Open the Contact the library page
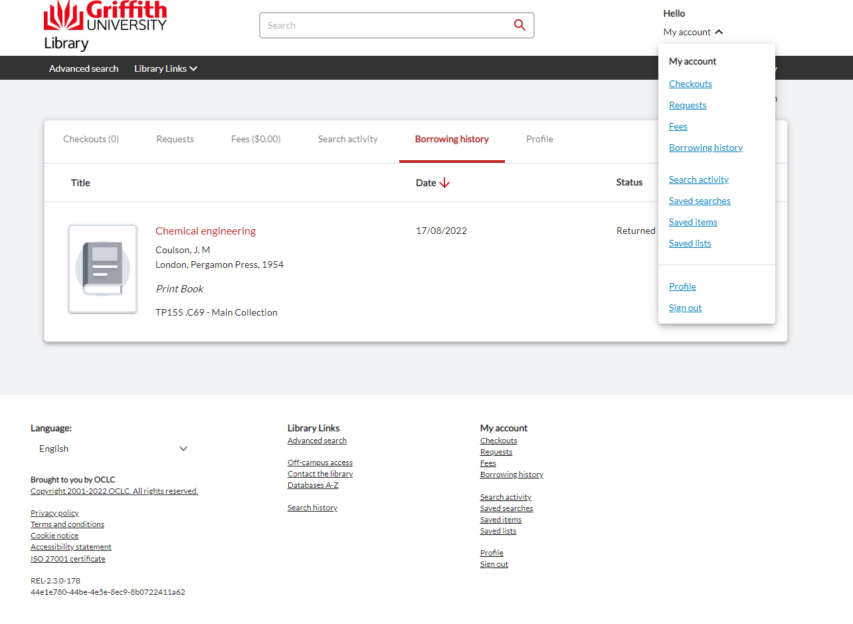The width and height of the screenshot is (853, 624). tap(319, 473)
